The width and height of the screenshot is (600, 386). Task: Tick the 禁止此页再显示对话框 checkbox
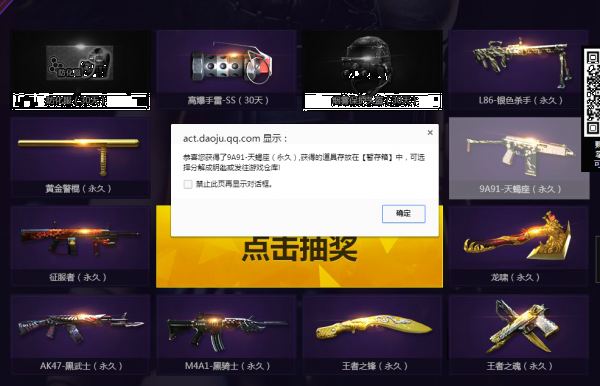click(x=188, y=184)
